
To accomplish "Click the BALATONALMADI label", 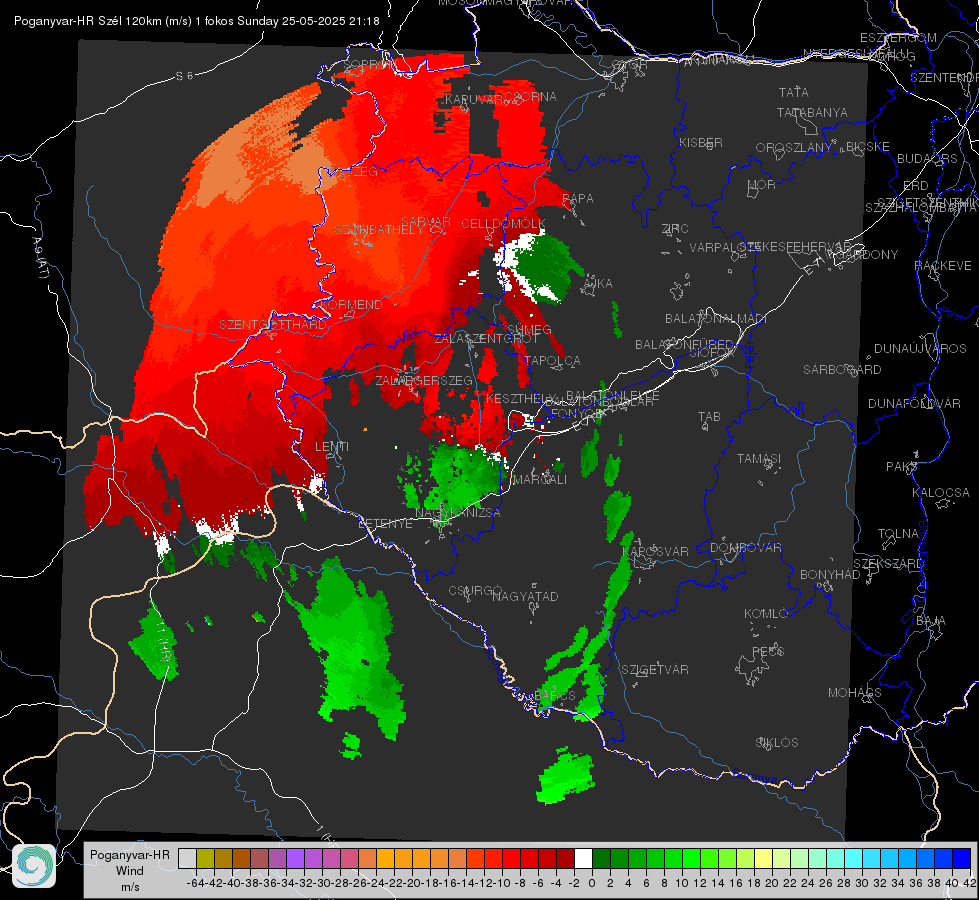I will tap(715, 319).
